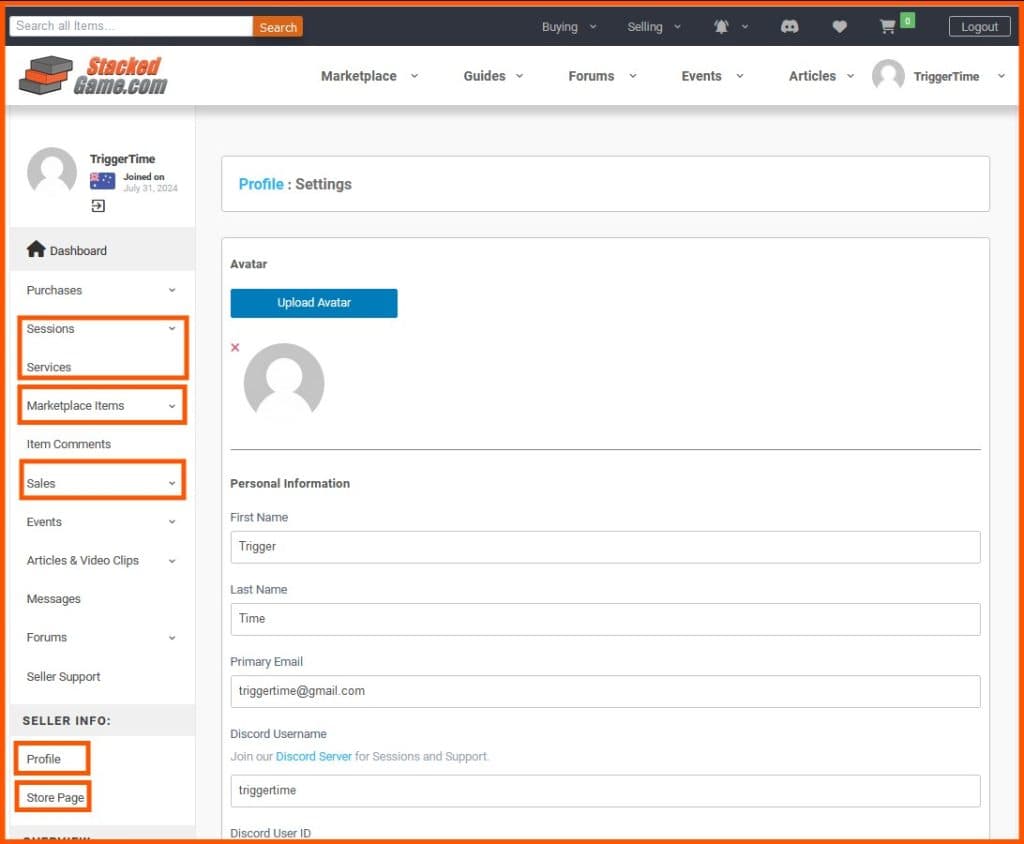The width and height of the screenshot is (1024, 844).
Task: Click the Discord icon in top bar
Action: (x=789, y=27)
